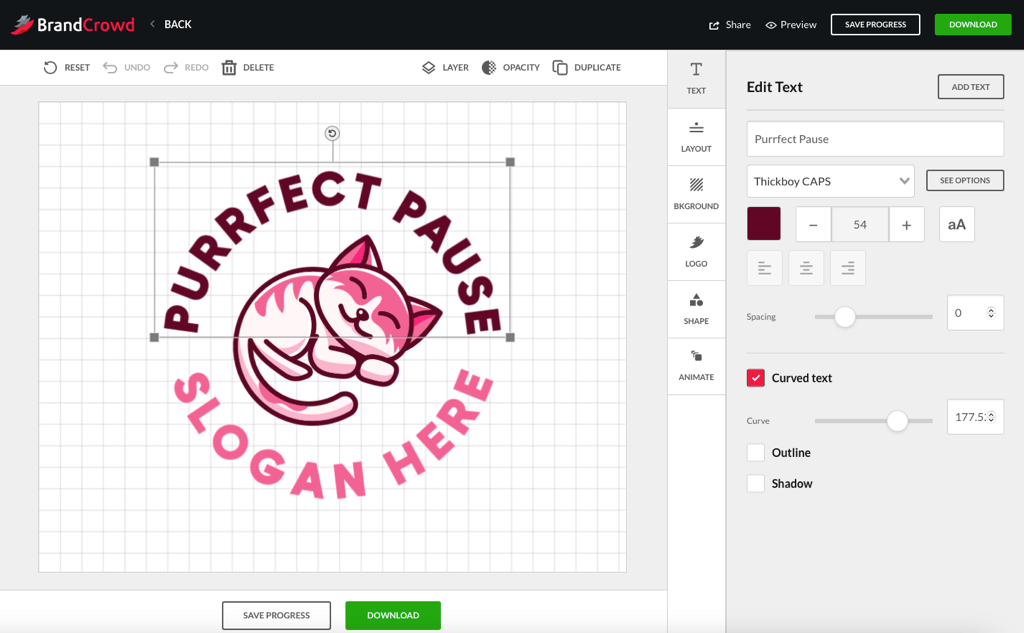Image resolution: width=1024 pixels, height=633 pixels.
Task: Duplicate the selected text element
Action: coord(560,68)
